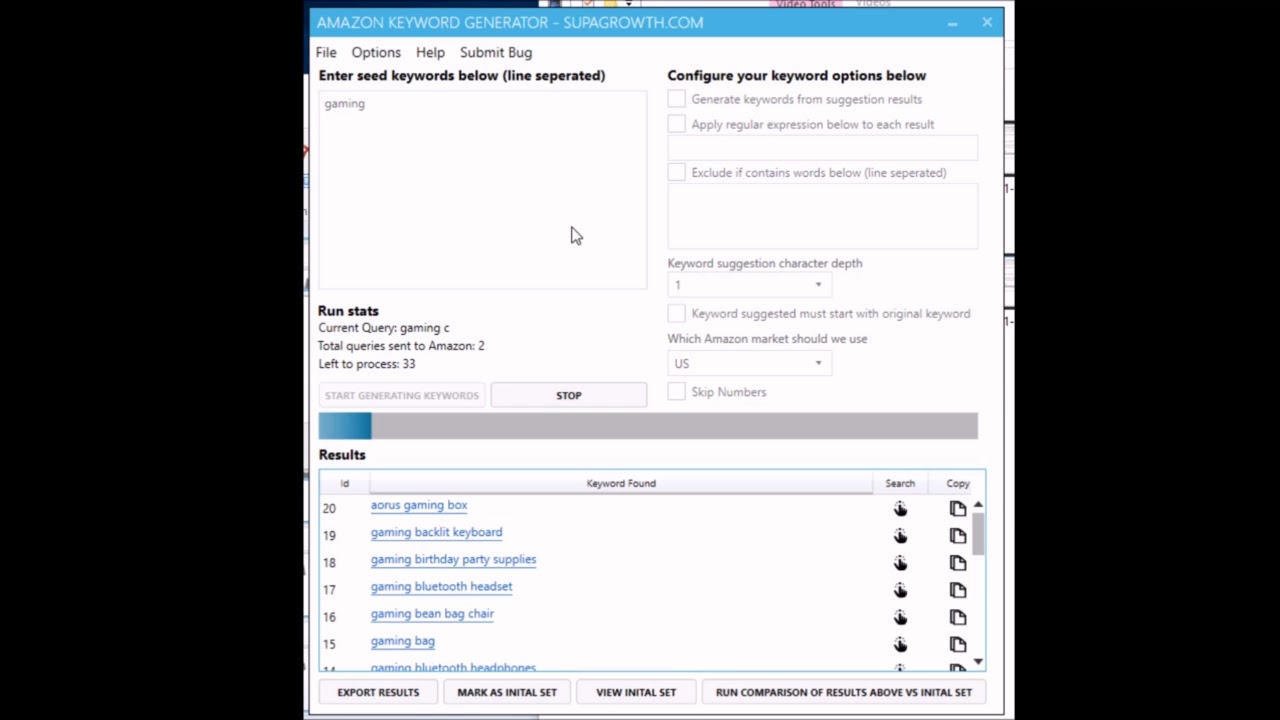Click the regular expression input field
Viewport: 1280px width, 720px height.
click(823, 148)
